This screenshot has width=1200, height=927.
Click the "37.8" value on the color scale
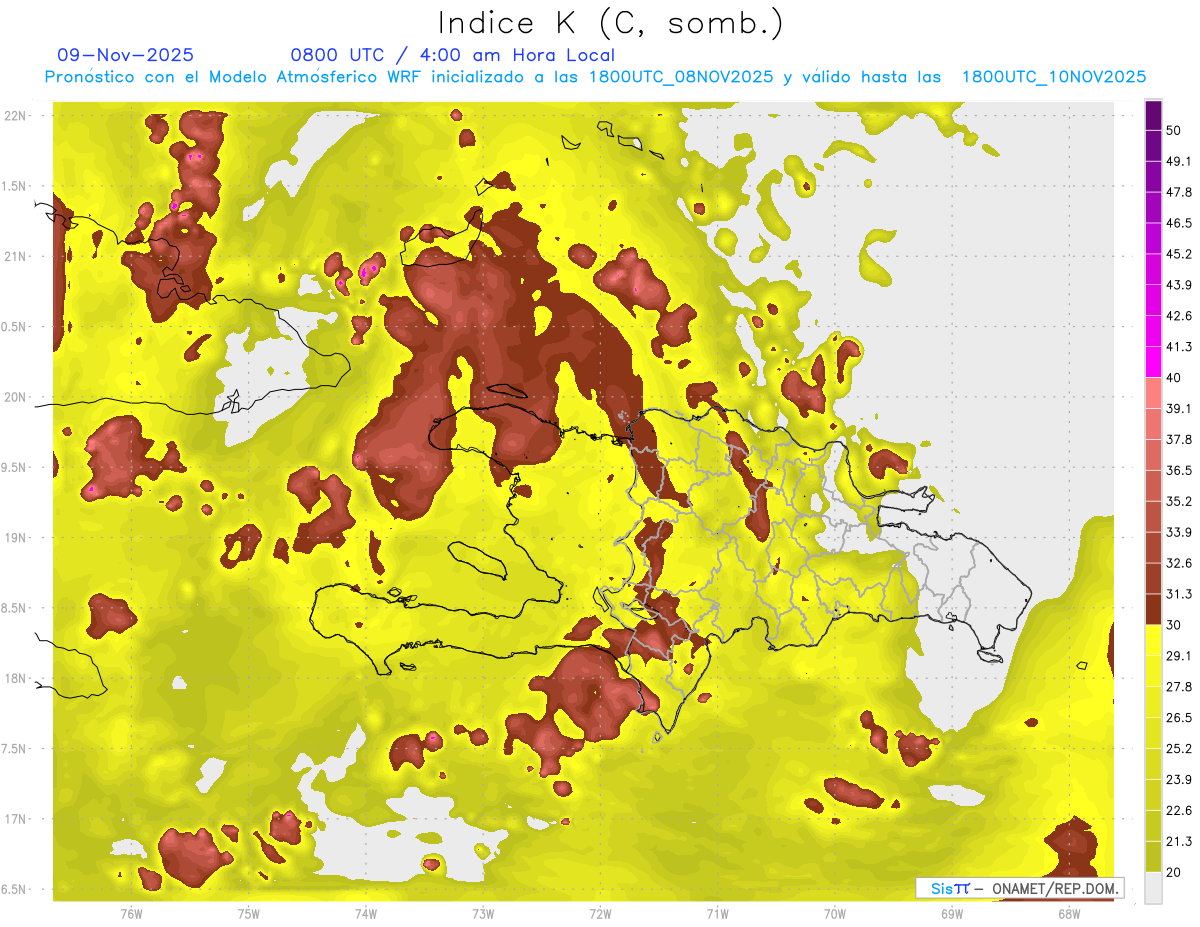pyautogui.click(x=1179, y=439)
